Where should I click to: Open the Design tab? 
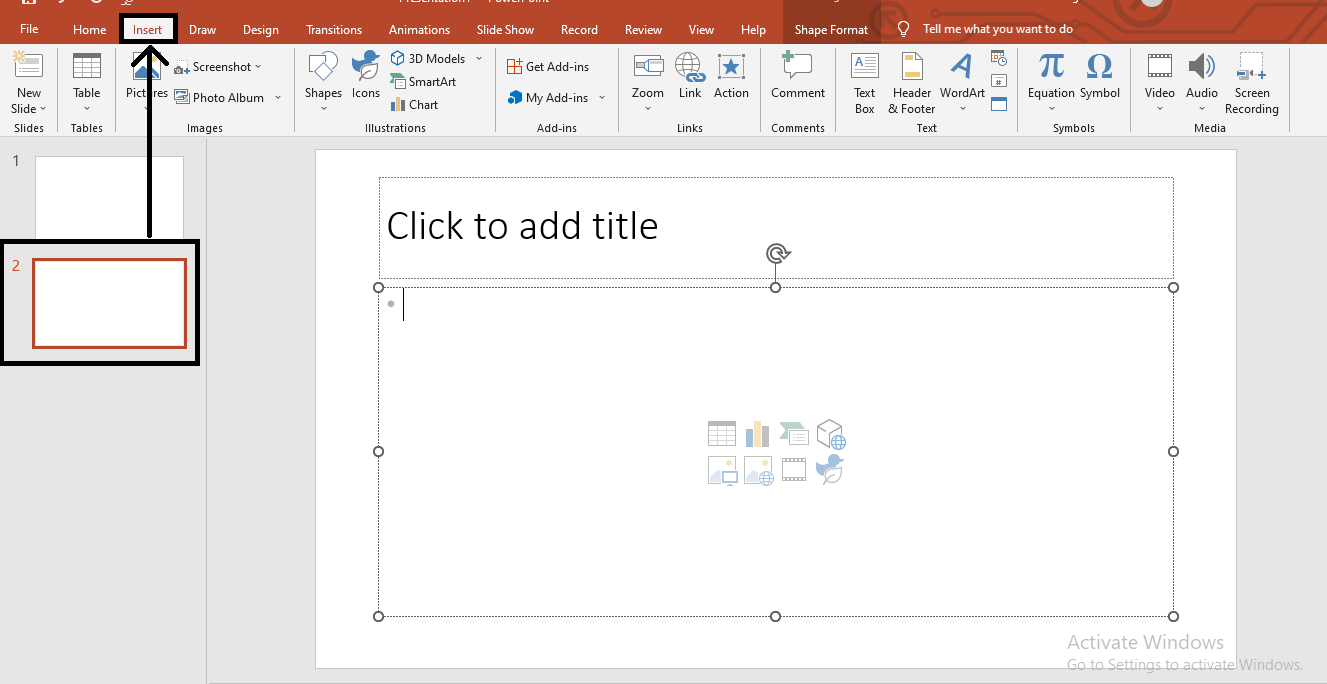tap(260, 29)
